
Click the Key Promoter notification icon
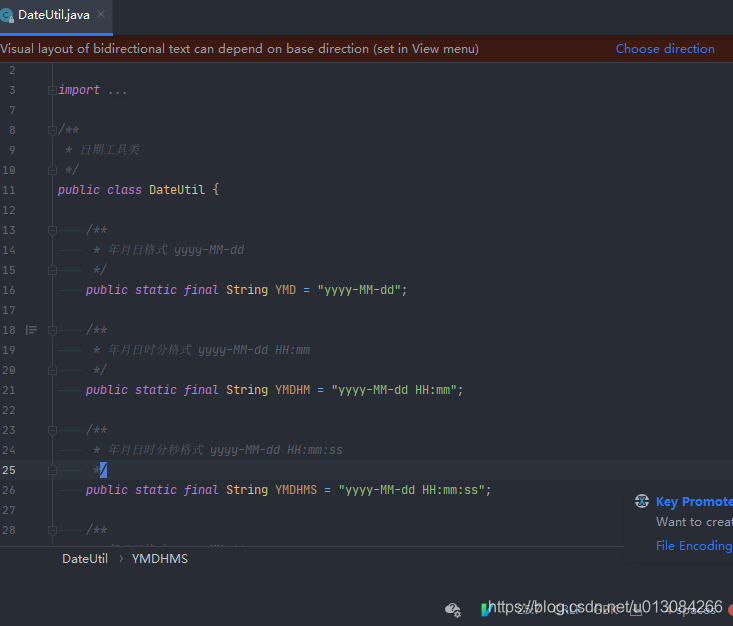642,501
